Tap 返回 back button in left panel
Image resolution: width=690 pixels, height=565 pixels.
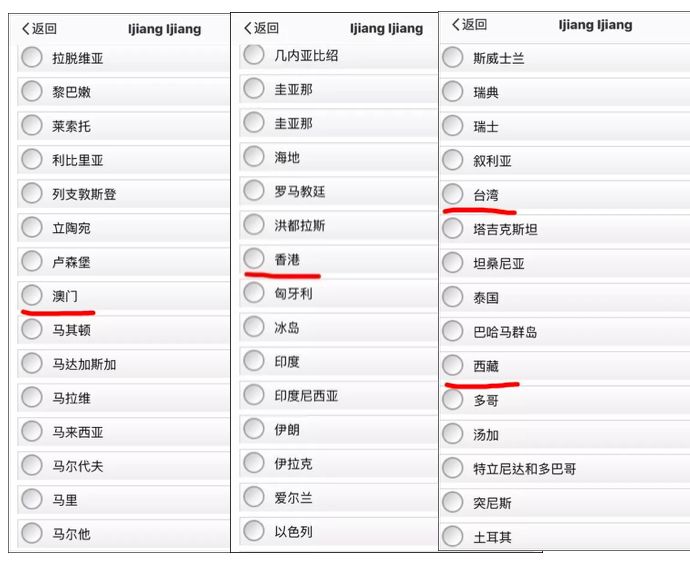click(40, 29)
